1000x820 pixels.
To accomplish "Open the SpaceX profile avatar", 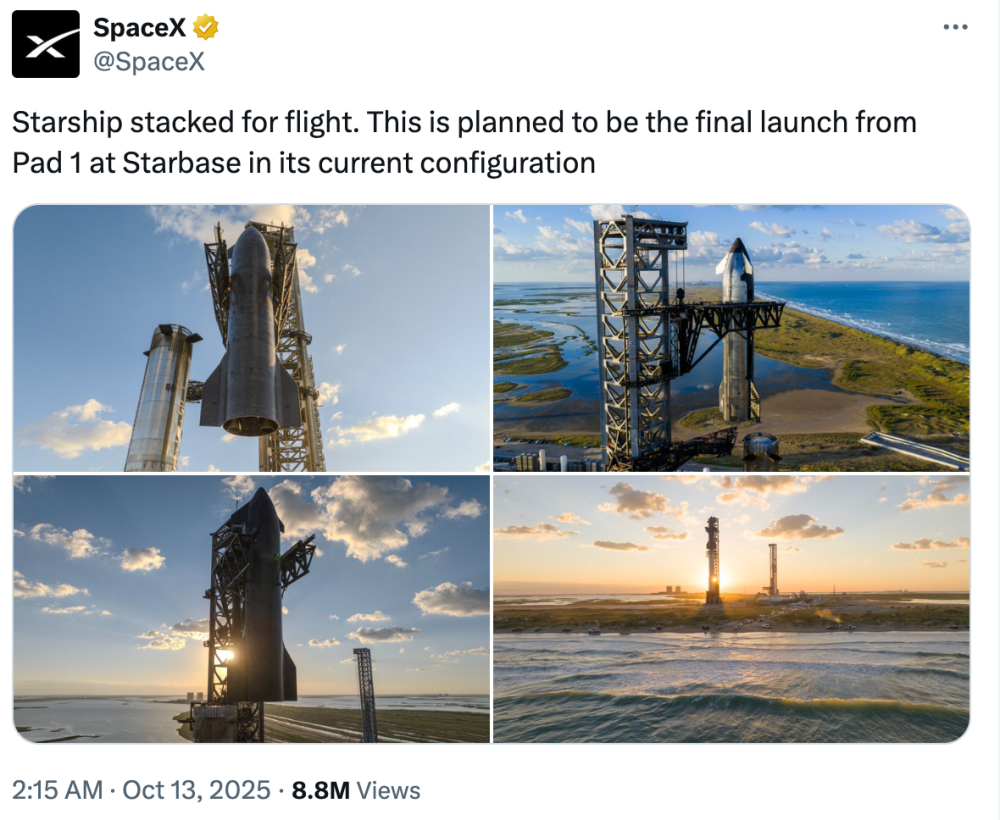I will coord(45,44).
